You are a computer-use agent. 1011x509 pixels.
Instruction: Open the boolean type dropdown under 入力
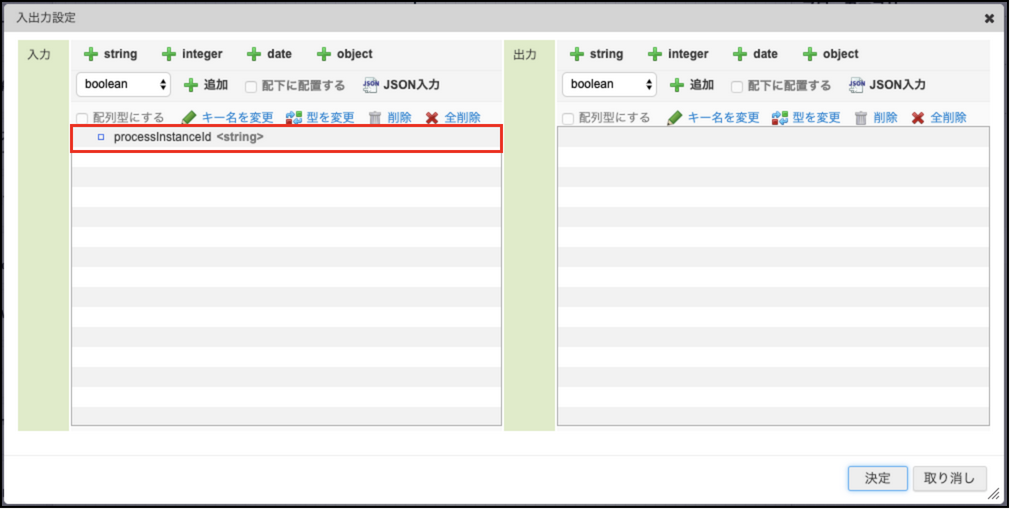123,85
